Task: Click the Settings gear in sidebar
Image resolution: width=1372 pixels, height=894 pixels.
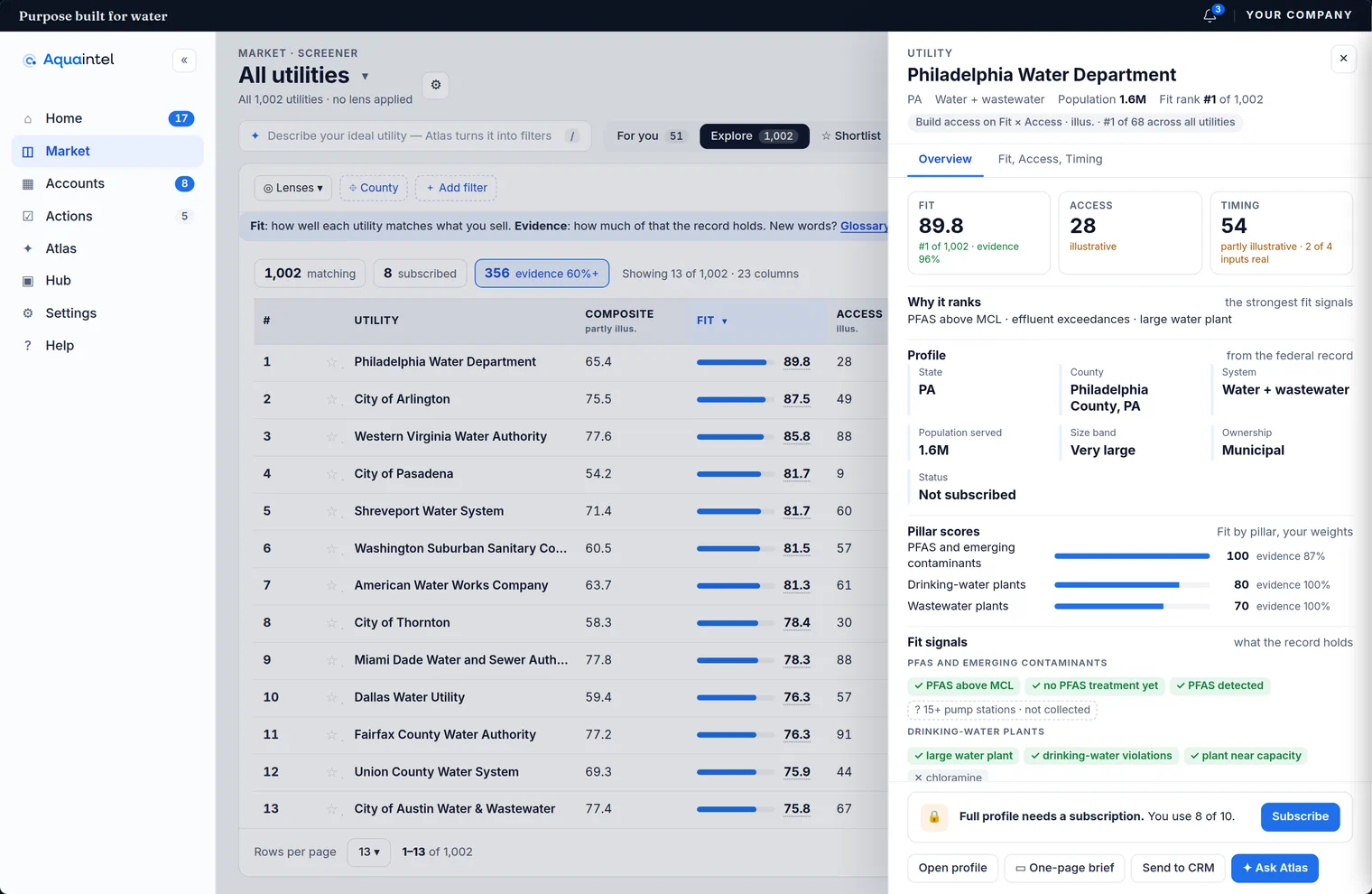Action: click(28, 313)
